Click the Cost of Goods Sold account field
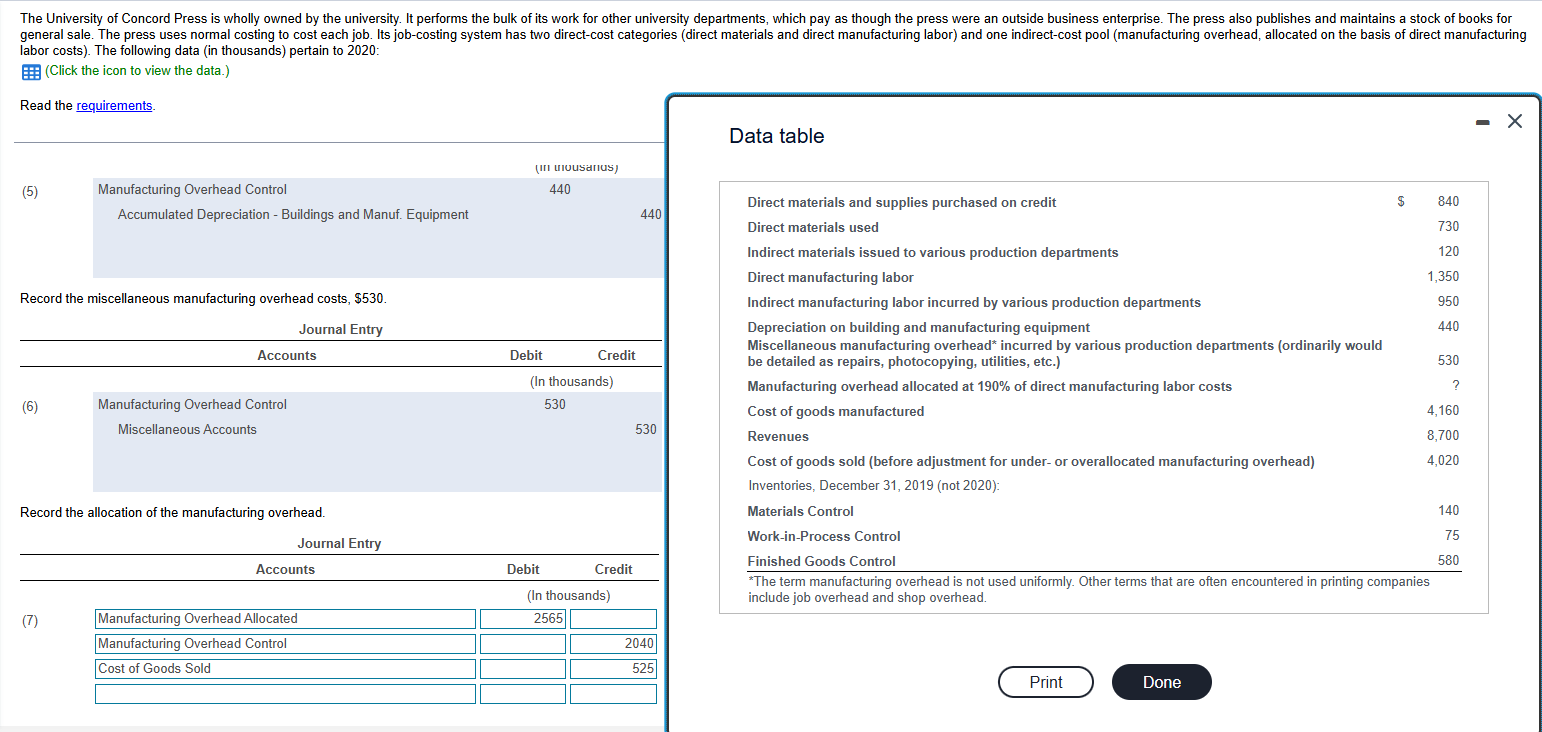Image resolution: width=1542 pixels, height=732 pixels. [x=284, y=668]
